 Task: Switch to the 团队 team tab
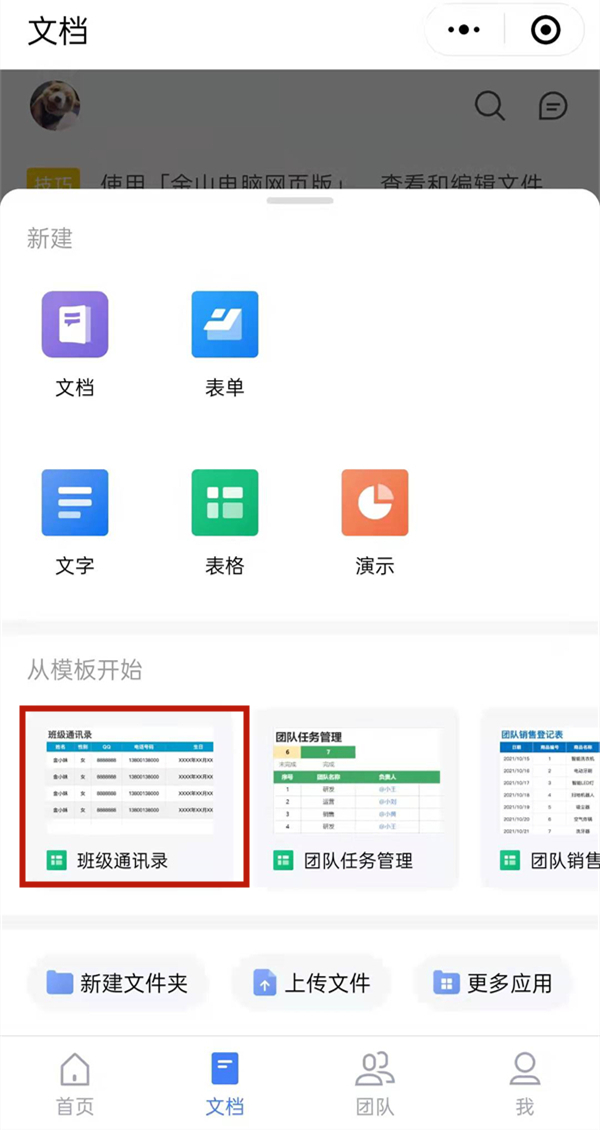(375, 1083)
